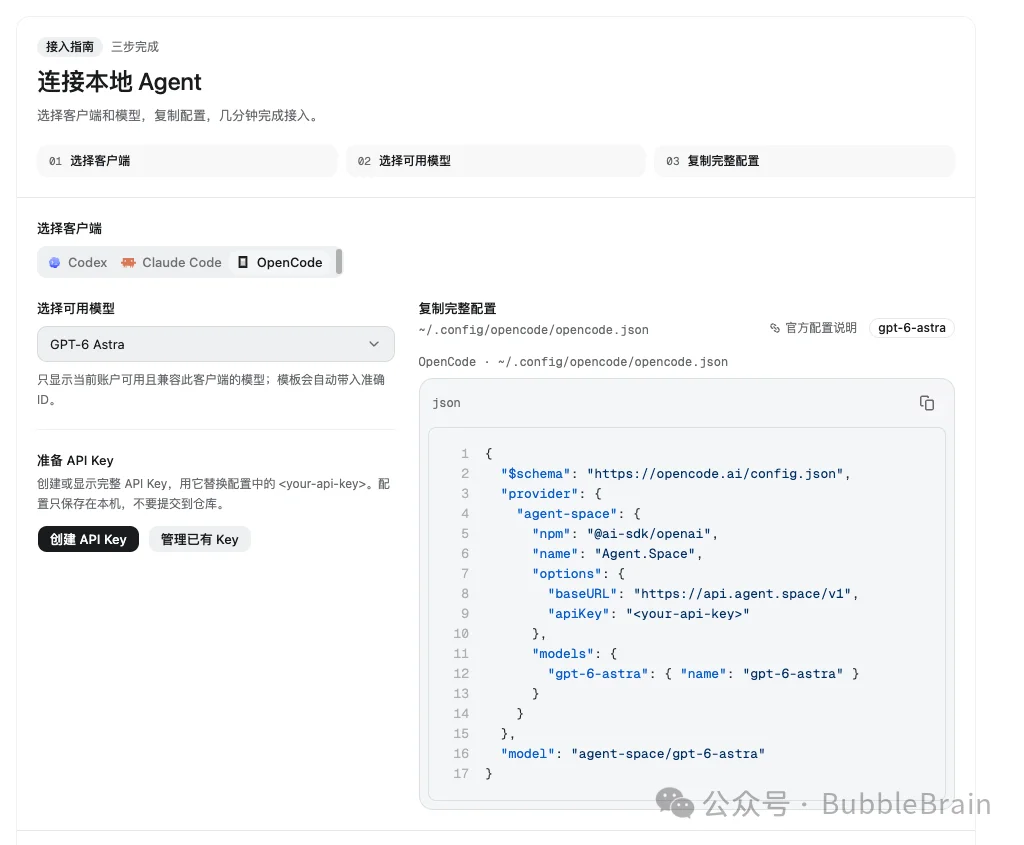Click the OpenCode square icon
The width and height of the screenshot is (1024, 845).
[243, 263]
